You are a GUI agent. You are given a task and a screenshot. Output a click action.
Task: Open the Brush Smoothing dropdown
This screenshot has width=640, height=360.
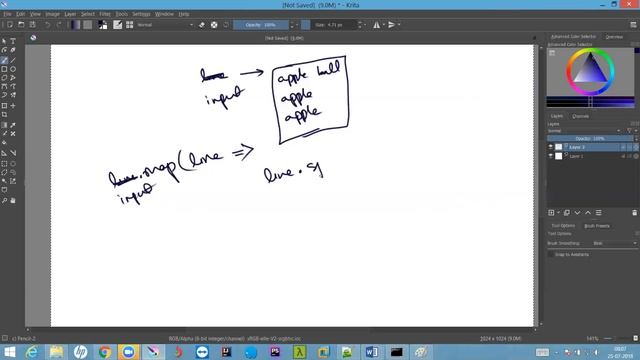614,243
